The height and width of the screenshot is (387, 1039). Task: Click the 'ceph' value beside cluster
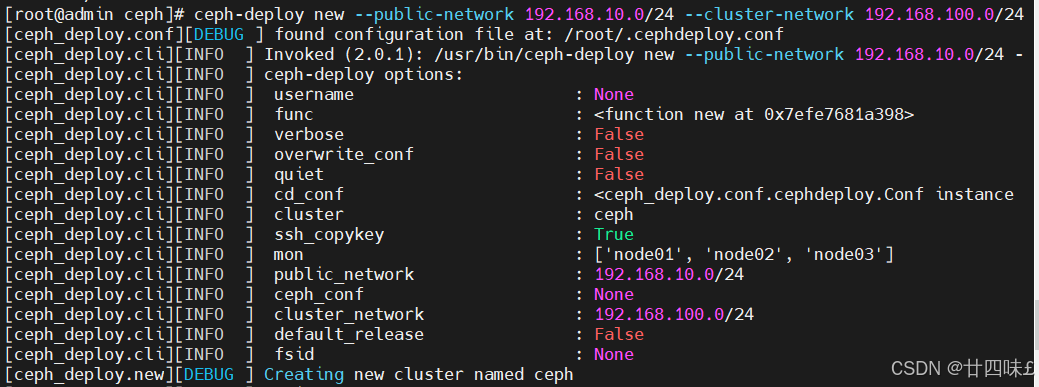coord(614,214)
